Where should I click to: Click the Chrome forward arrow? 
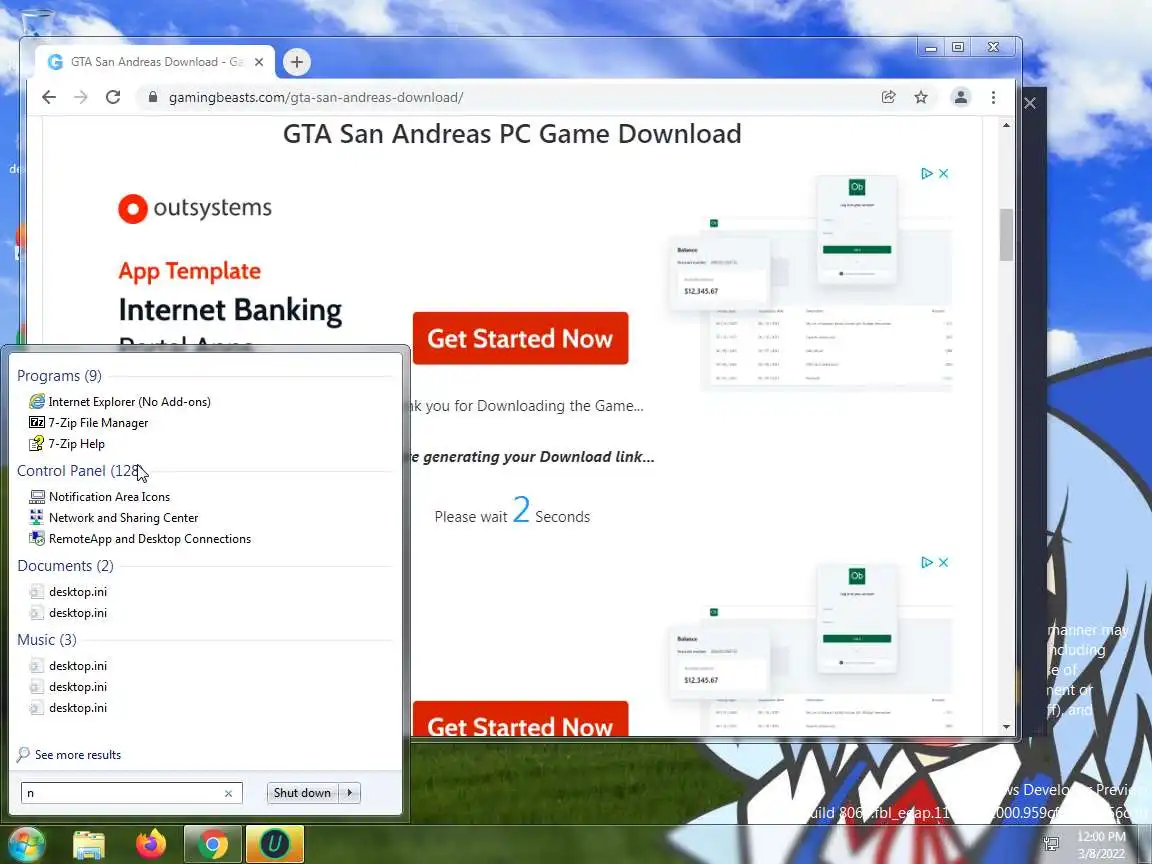(81, 97)
